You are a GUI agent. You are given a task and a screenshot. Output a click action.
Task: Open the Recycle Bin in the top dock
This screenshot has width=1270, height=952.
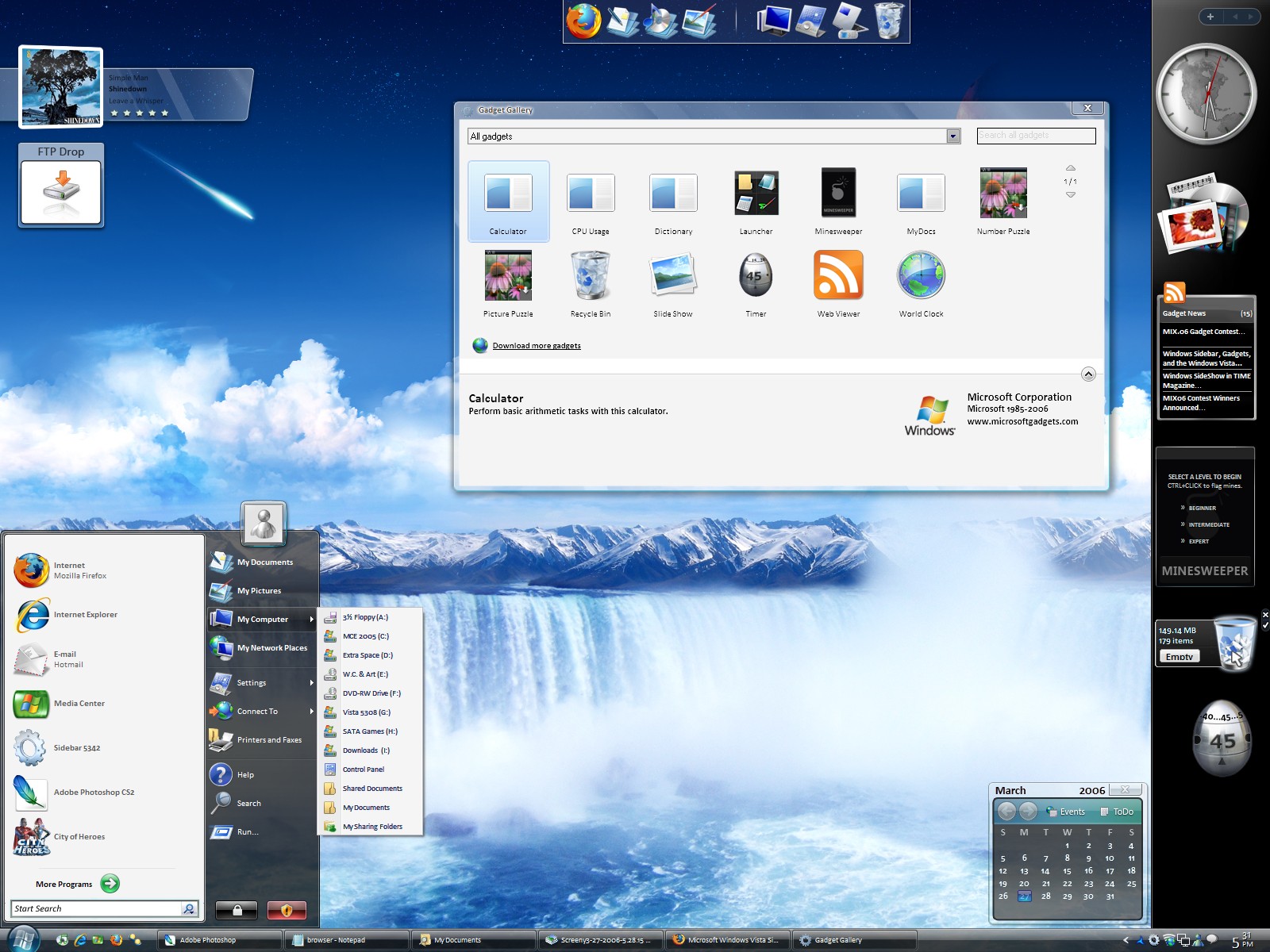(x=889, y=21)
